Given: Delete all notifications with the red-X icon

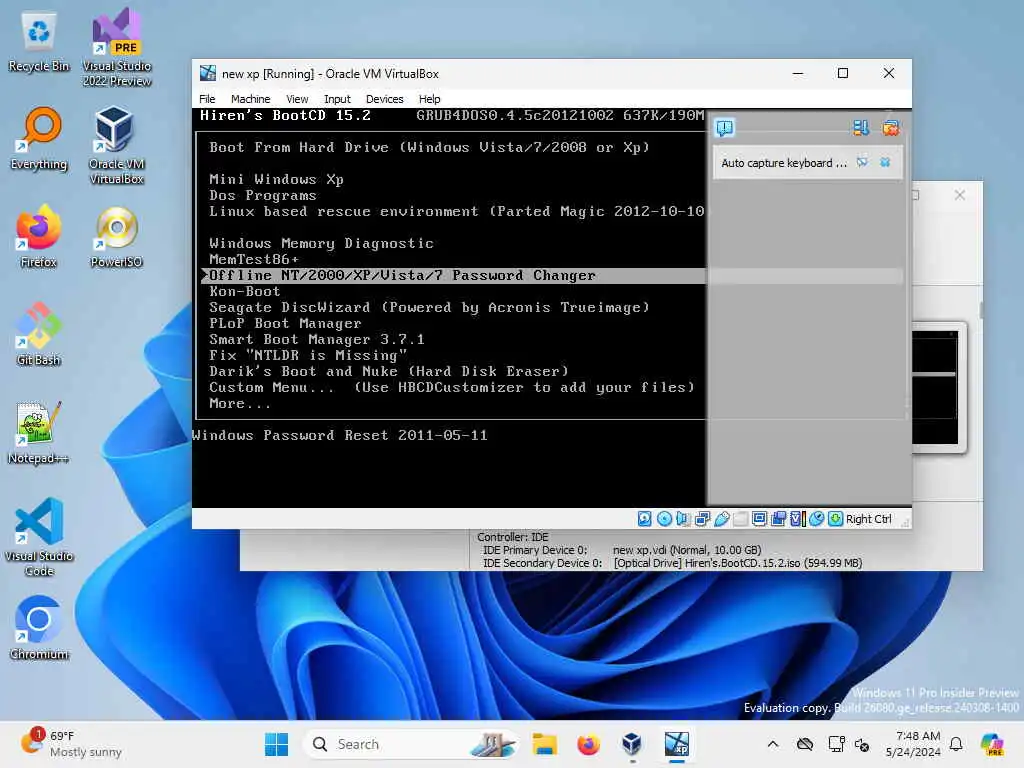Looking at the screenshot, I should pyautogui.click(x=891, y=127).
